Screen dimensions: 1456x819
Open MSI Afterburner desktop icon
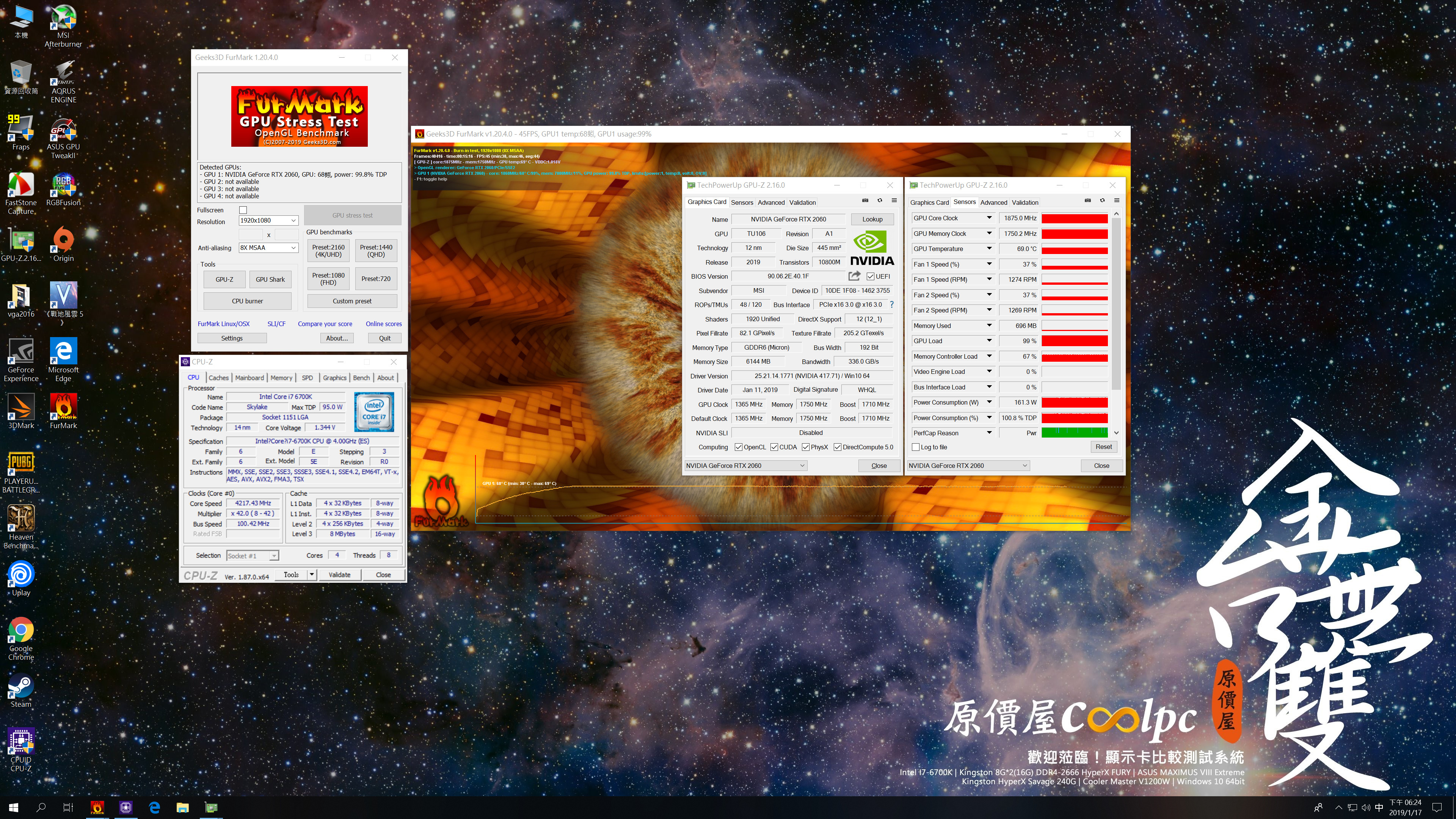(63, 26)
